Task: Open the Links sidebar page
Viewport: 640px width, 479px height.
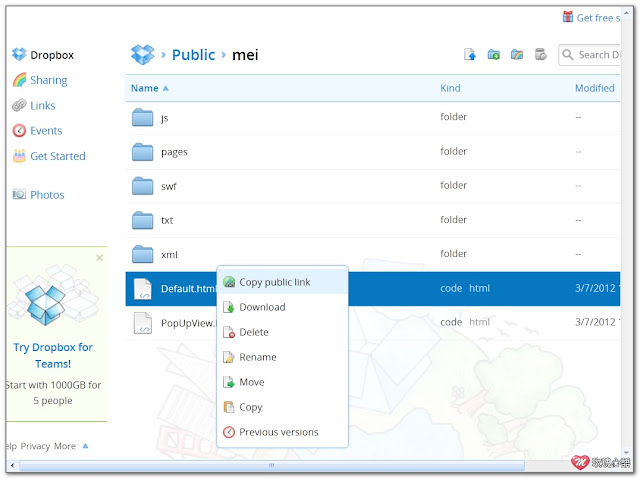Action: point(42,106)
